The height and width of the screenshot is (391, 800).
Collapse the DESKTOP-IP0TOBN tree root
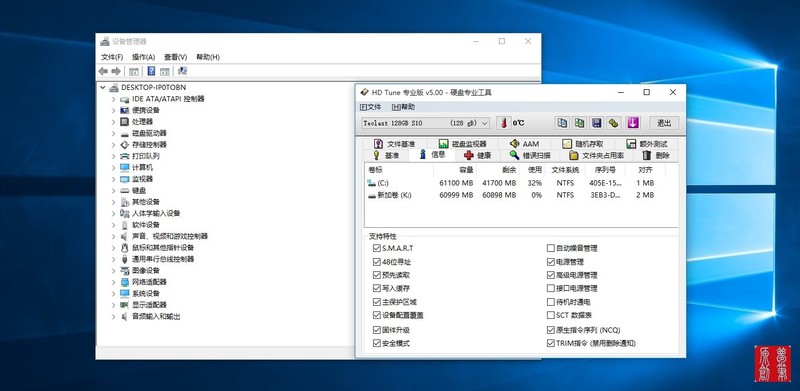[x=103, y=87]
